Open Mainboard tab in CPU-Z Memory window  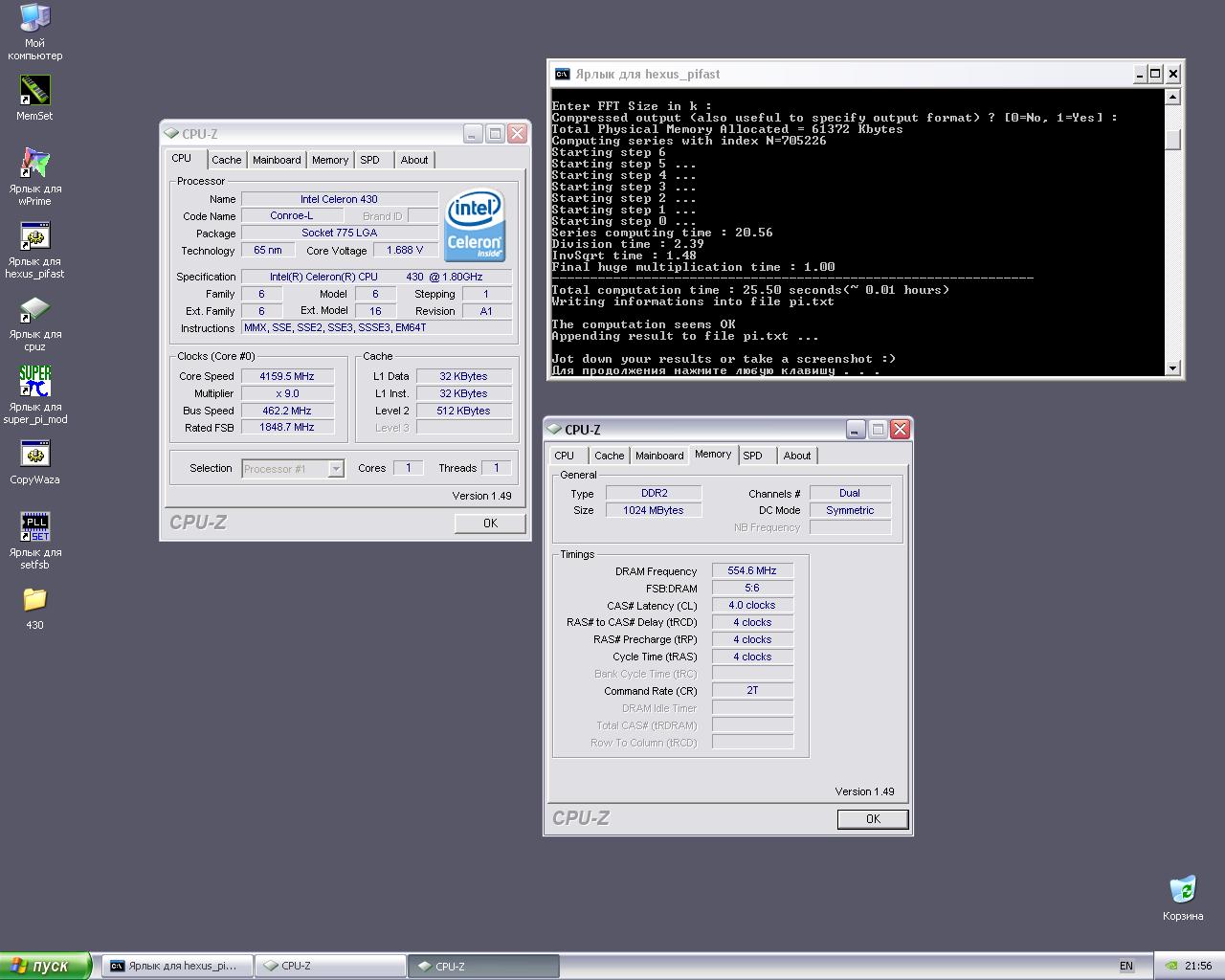[659, 456]
